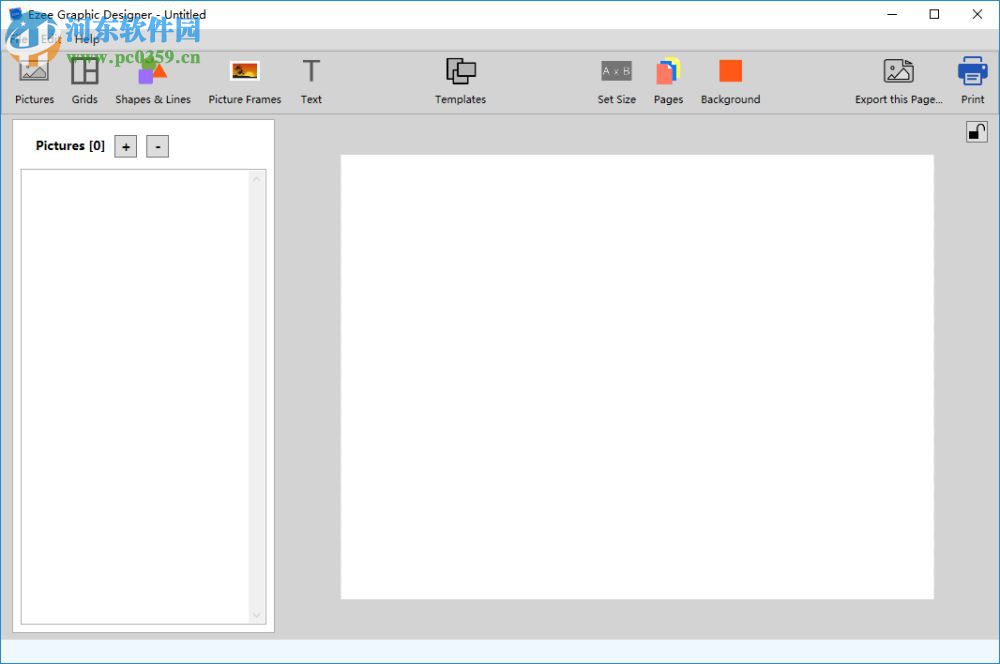Browse the design Templates
Screen dimensions: 1000x664
(460, 80)
